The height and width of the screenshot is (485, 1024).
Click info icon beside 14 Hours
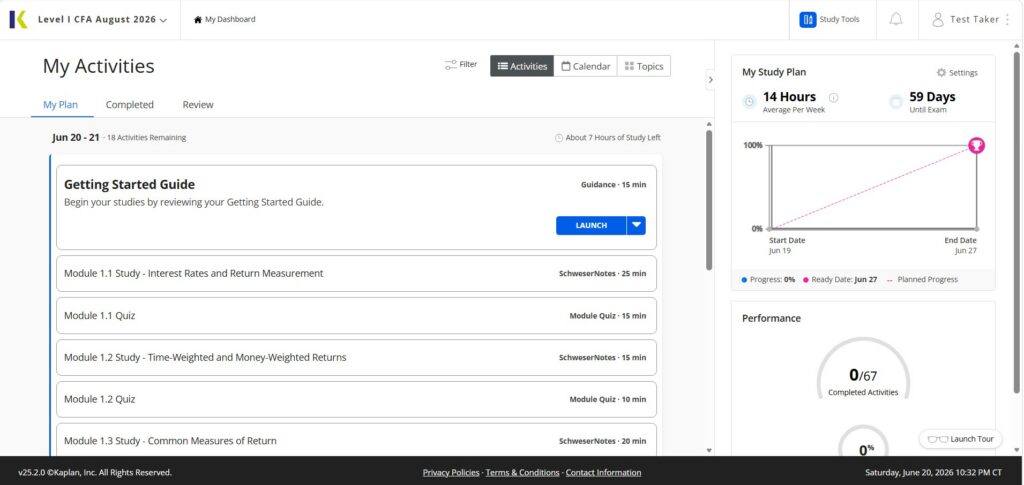[833, 98]
